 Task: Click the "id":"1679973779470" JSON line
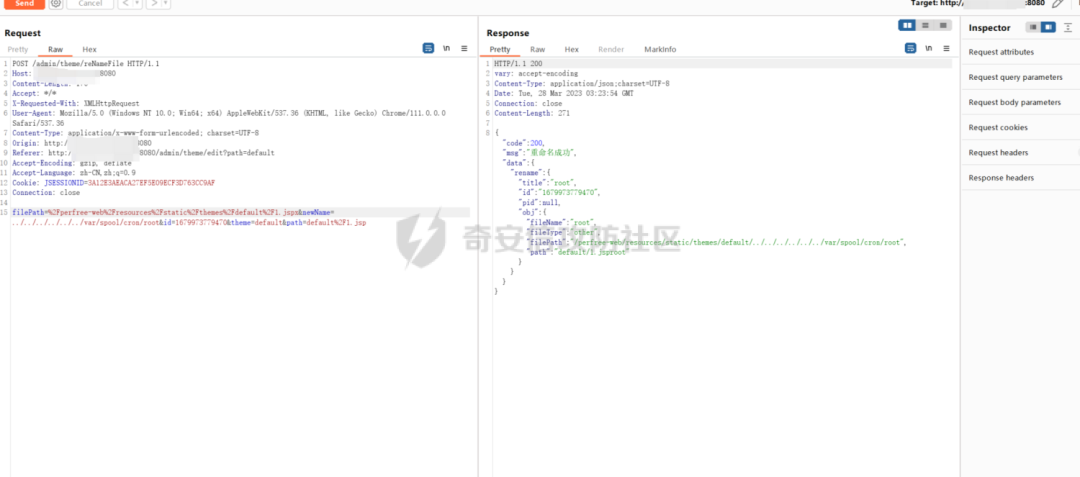559,193
